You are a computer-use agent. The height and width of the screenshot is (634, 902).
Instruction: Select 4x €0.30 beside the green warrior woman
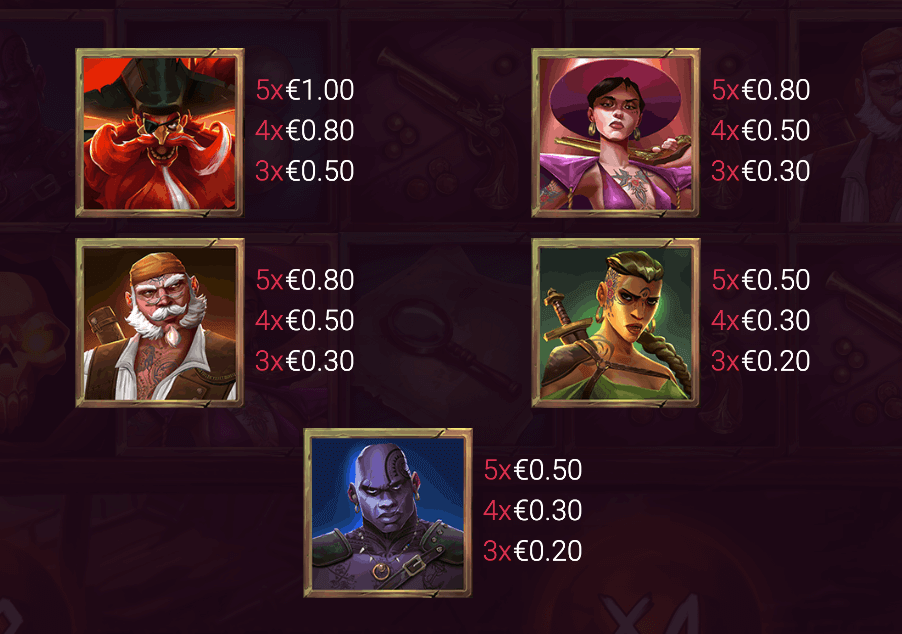[760, 320]
